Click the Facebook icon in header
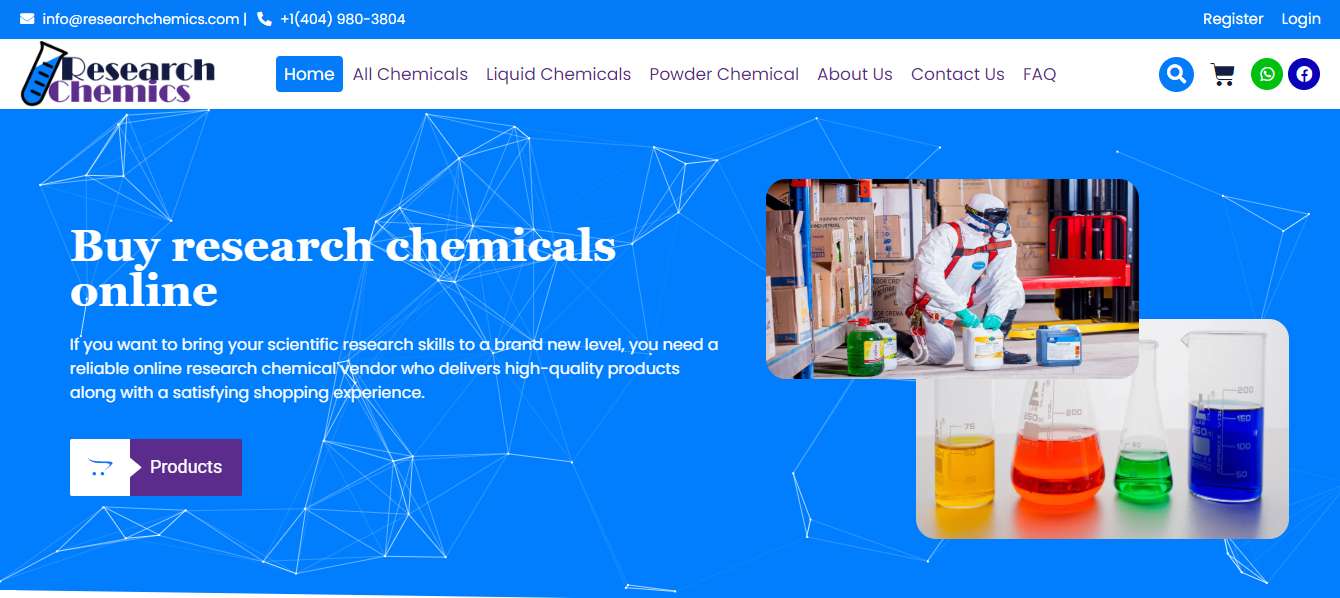 [x=1304, y=74]
